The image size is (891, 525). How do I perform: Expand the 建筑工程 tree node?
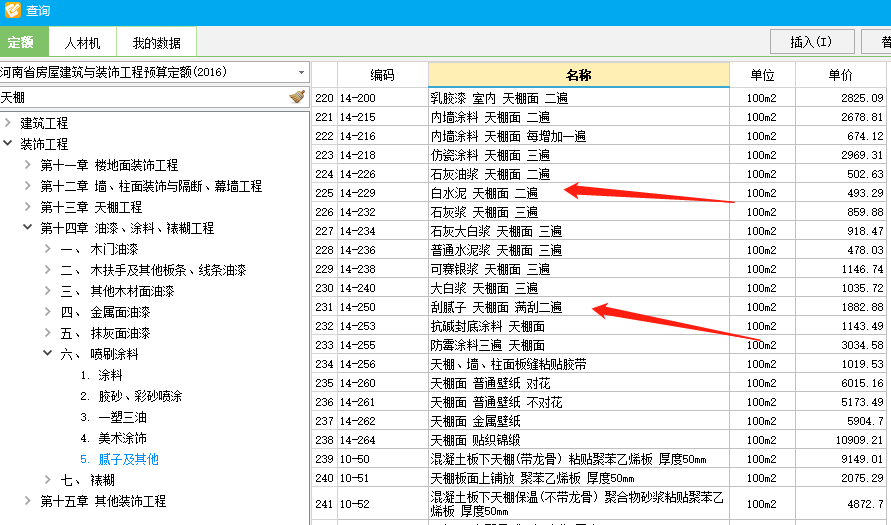coord(7,123)
